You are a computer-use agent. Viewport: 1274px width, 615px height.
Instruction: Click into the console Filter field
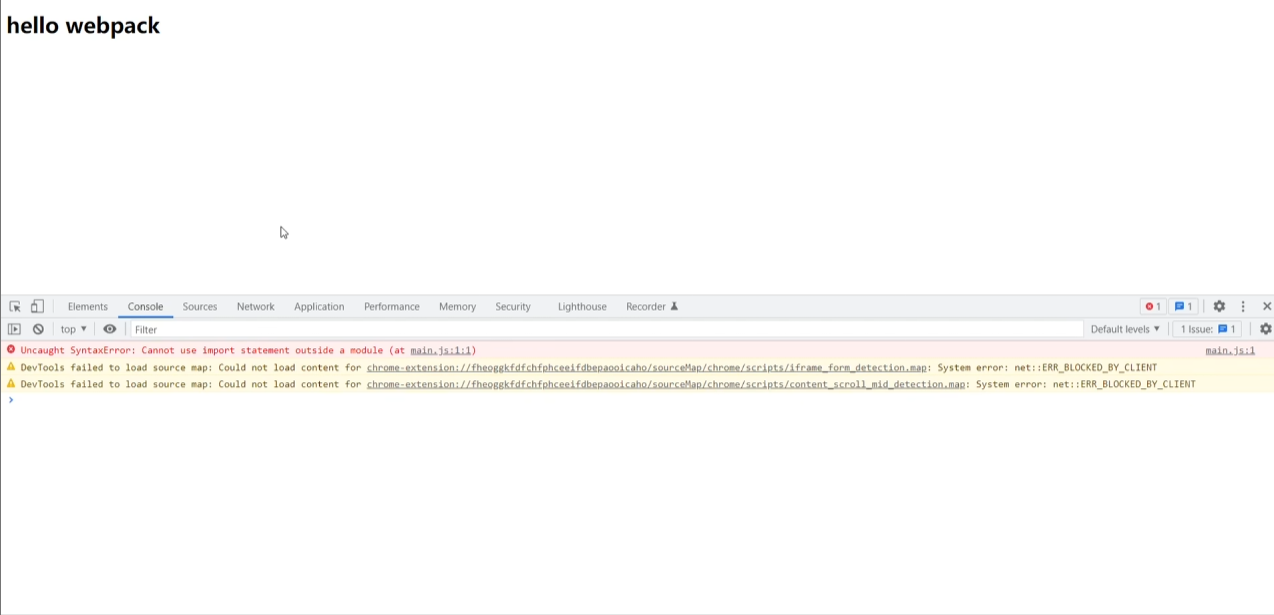(600, 329)
